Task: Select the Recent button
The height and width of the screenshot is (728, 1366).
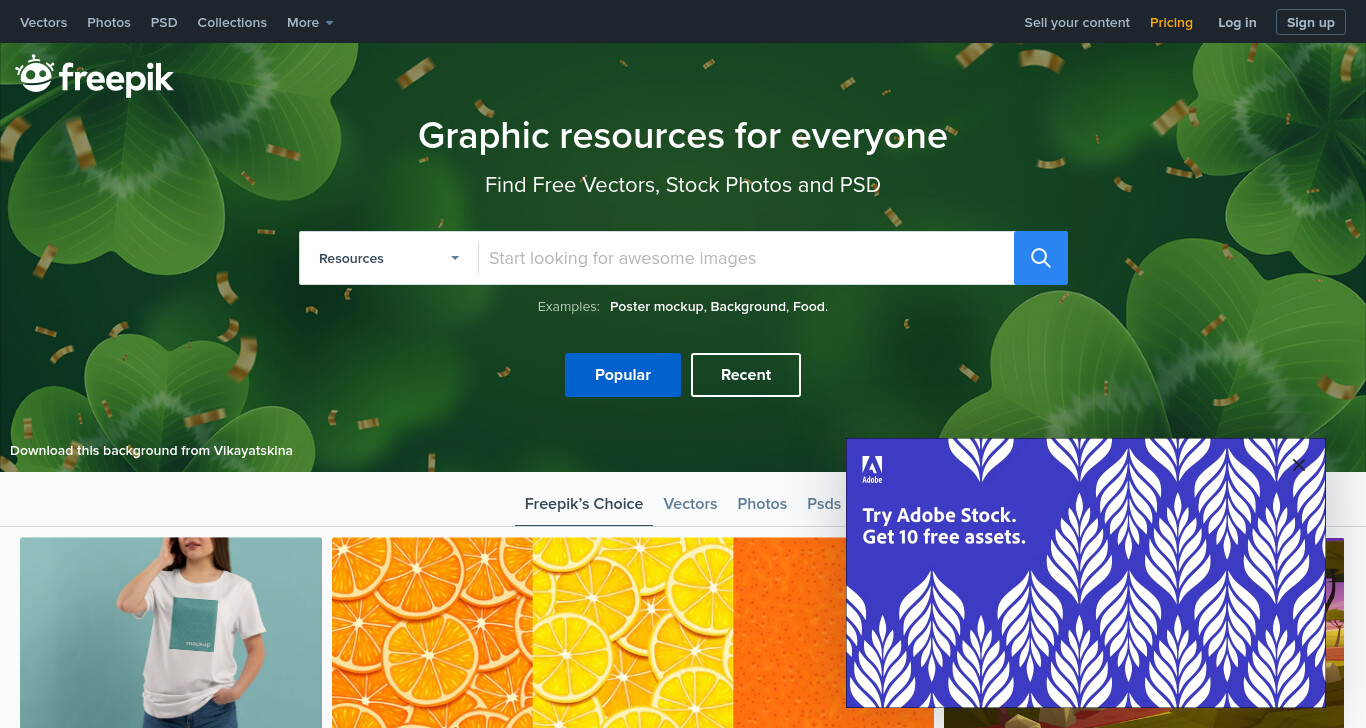Action: tap(746, 375)
